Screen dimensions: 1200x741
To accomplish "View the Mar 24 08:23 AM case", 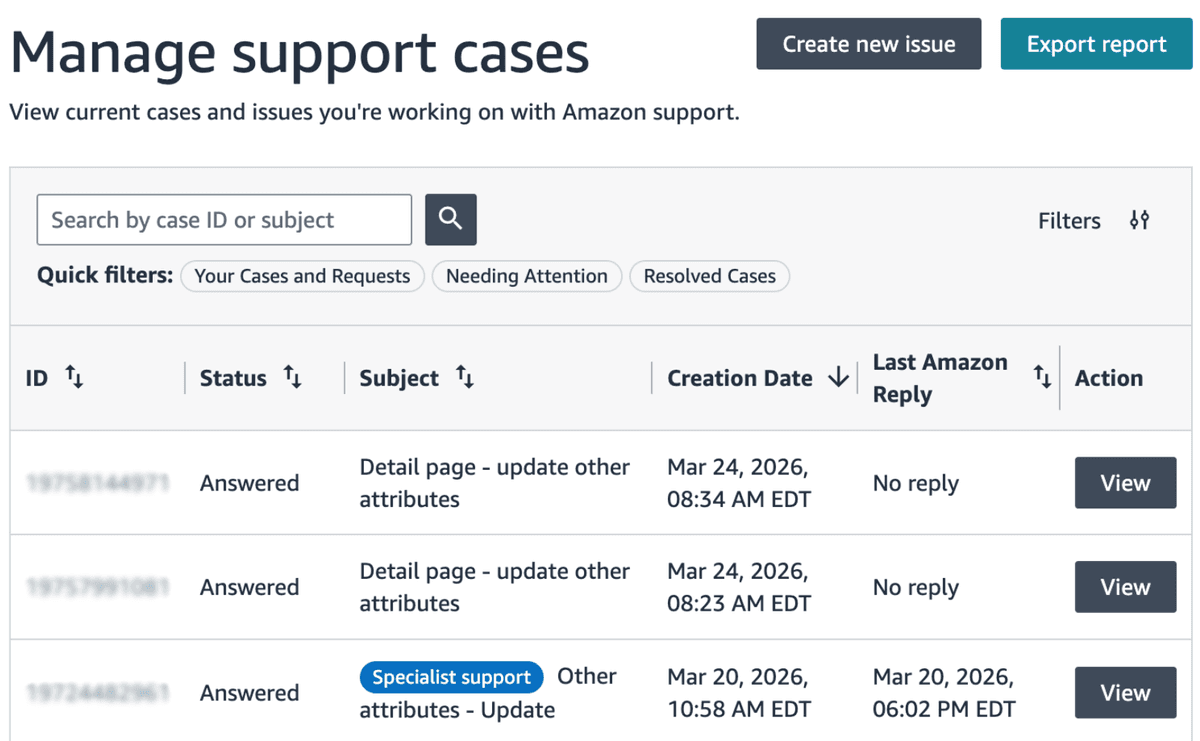I will click(1125, 587).
